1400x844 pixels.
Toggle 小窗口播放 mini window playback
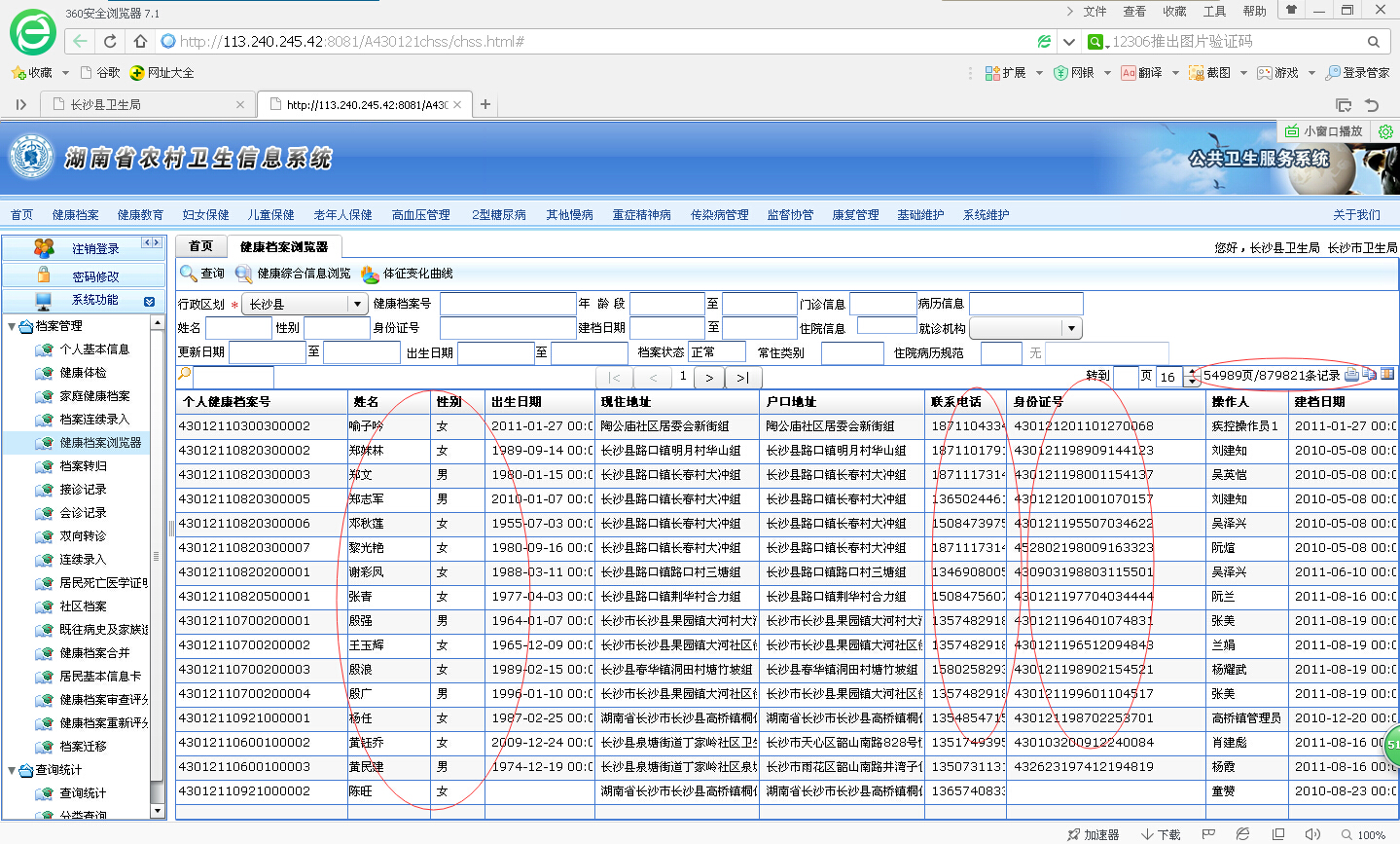point(1323,130)
